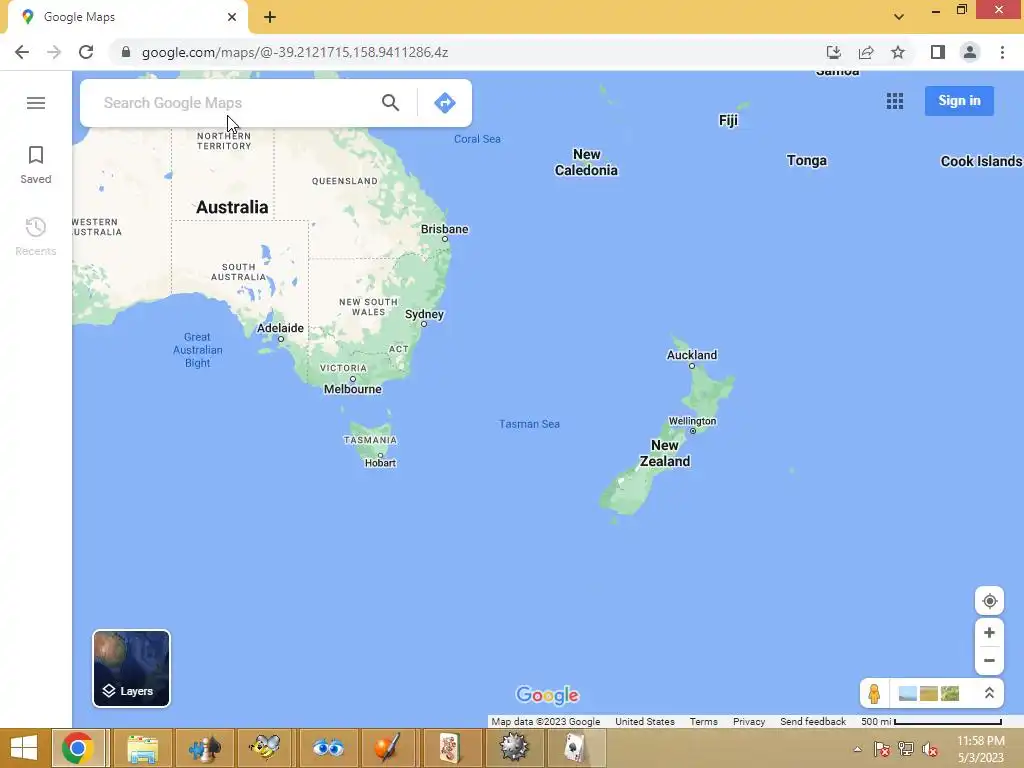
Task: View site lock information
Action: click(126, 52)
